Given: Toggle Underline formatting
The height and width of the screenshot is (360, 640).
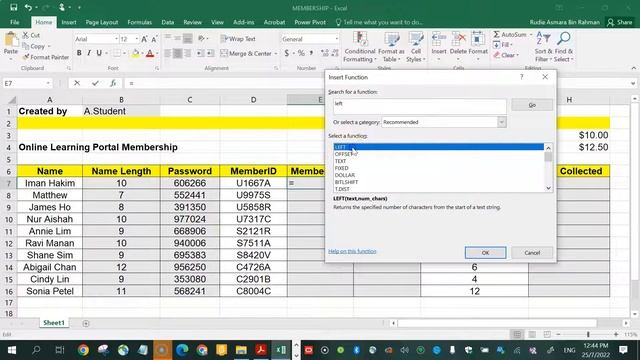Looking at the screenshot, I should [99, 53].
